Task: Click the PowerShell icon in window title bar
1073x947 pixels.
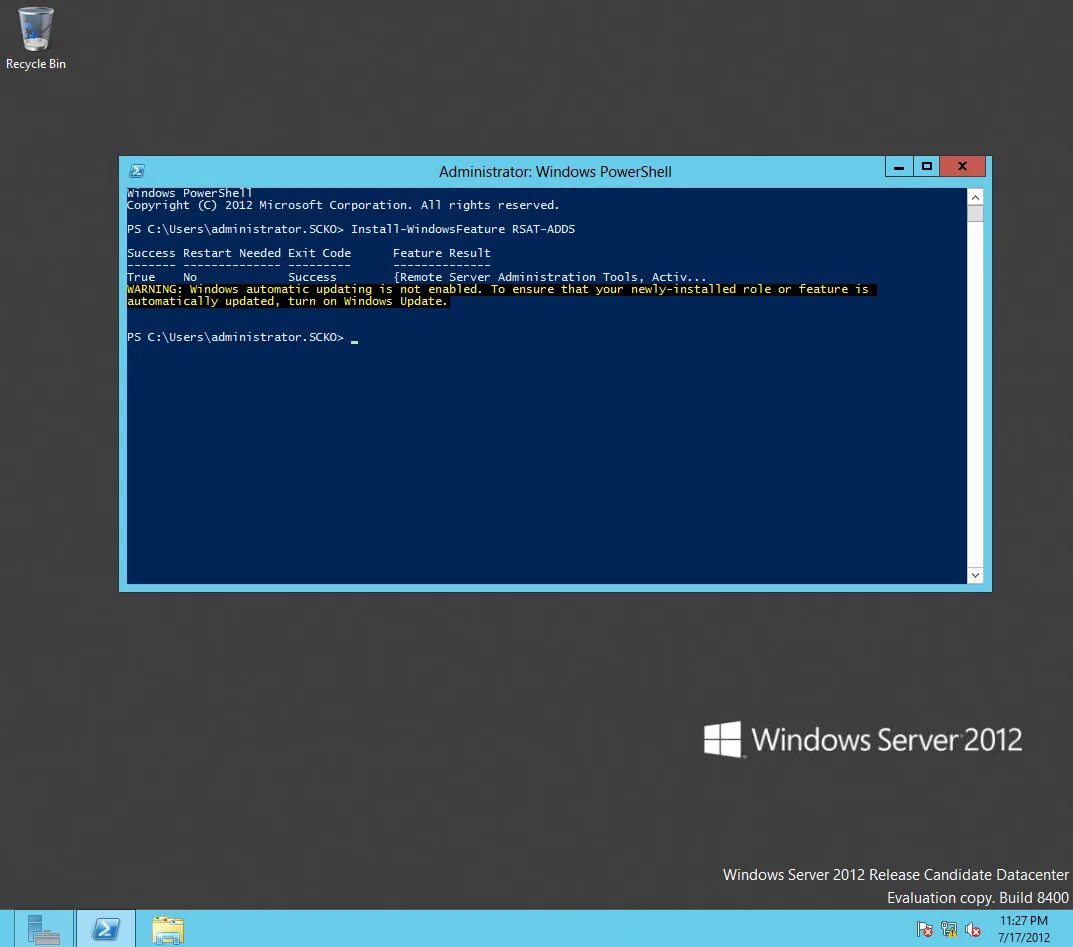Action: pyautogui.click(x=137, y=171)
